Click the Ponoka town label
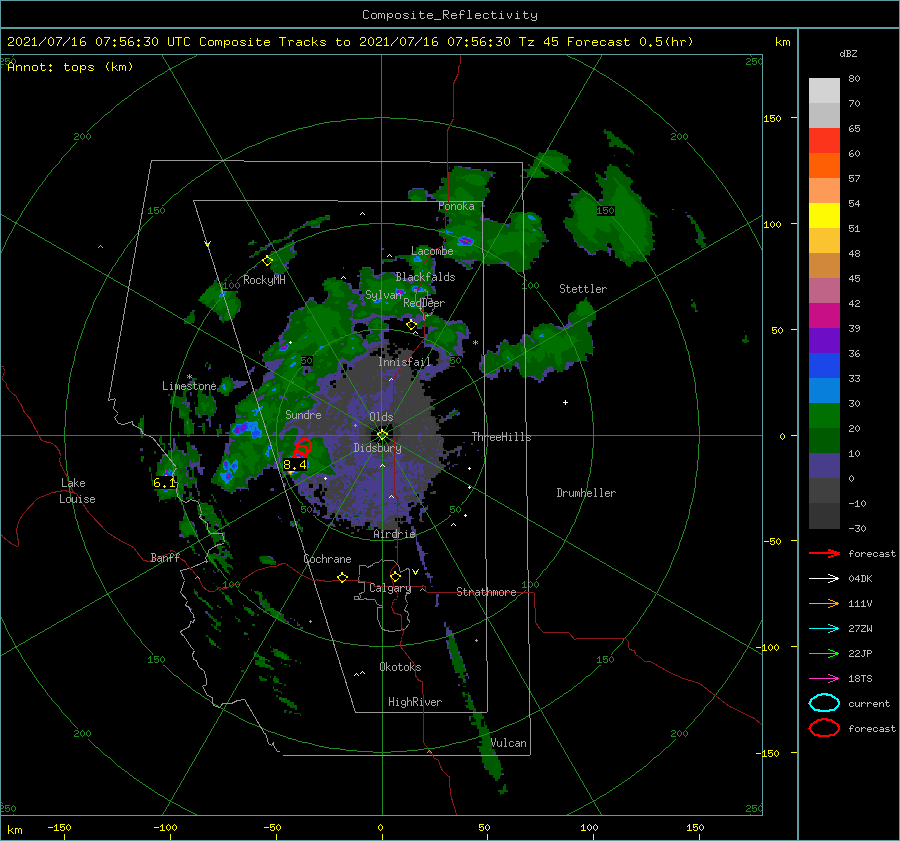 [x=456, y=206]
